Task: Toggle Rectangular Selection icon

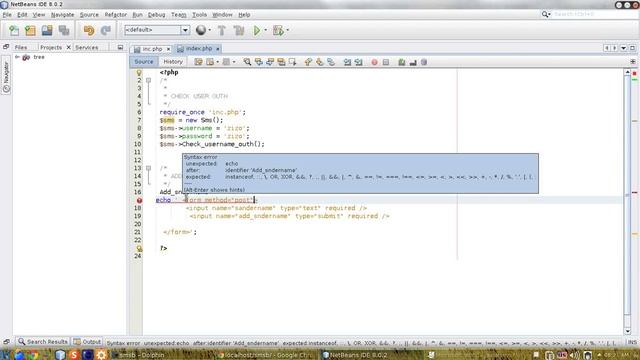Action: (293, 62)
